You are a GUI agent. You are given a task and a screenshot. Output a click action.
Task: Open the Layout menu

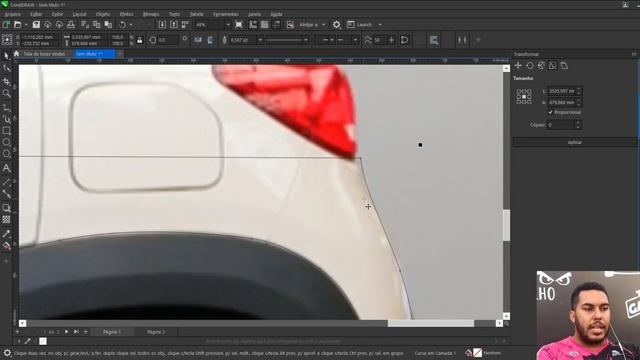(79, 14)
